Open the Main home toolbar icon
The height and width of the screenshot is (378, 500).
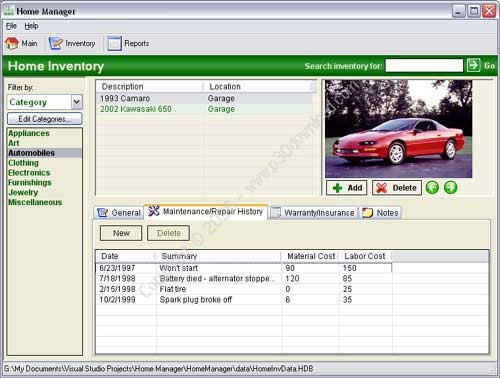(12, 43)
